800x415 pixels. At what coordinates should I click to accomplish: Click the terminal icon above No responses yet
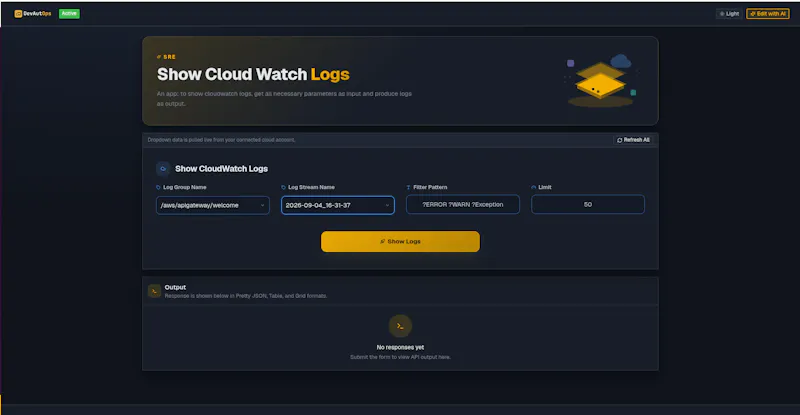click(x=401, y=326)
